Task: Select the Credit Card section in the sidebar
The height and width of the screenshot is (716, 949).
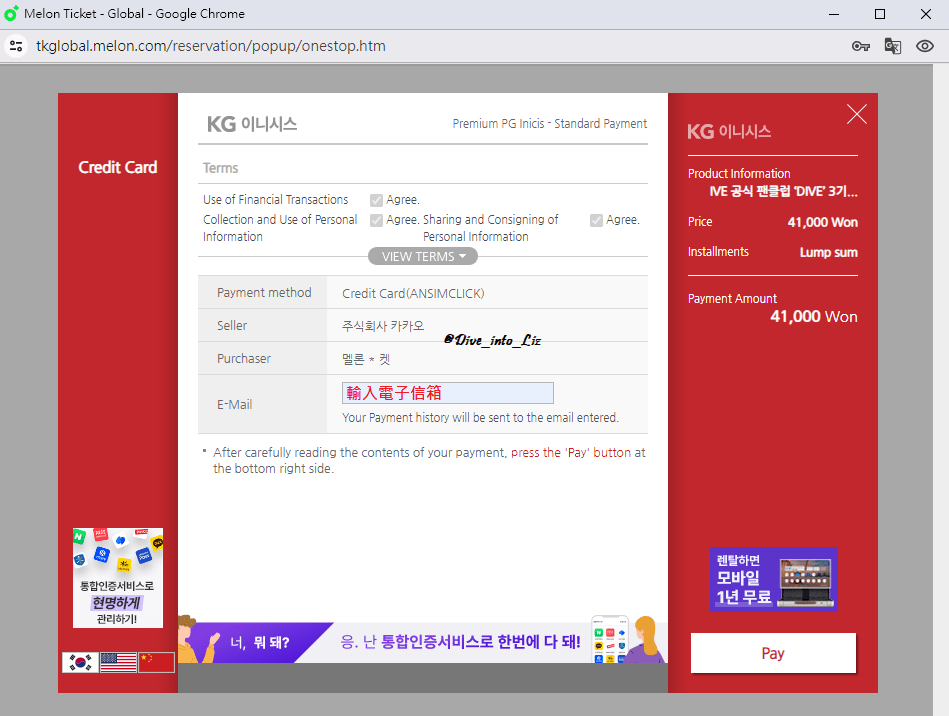Action: [x=118, y=167]
